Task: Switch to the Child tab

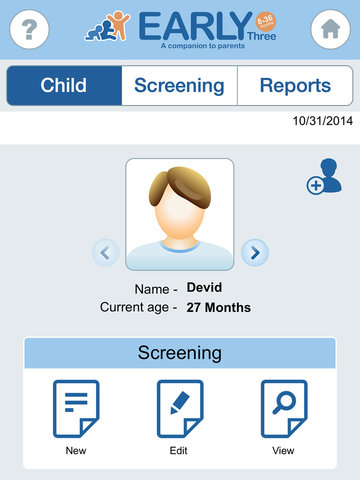Action: point(64,85)
